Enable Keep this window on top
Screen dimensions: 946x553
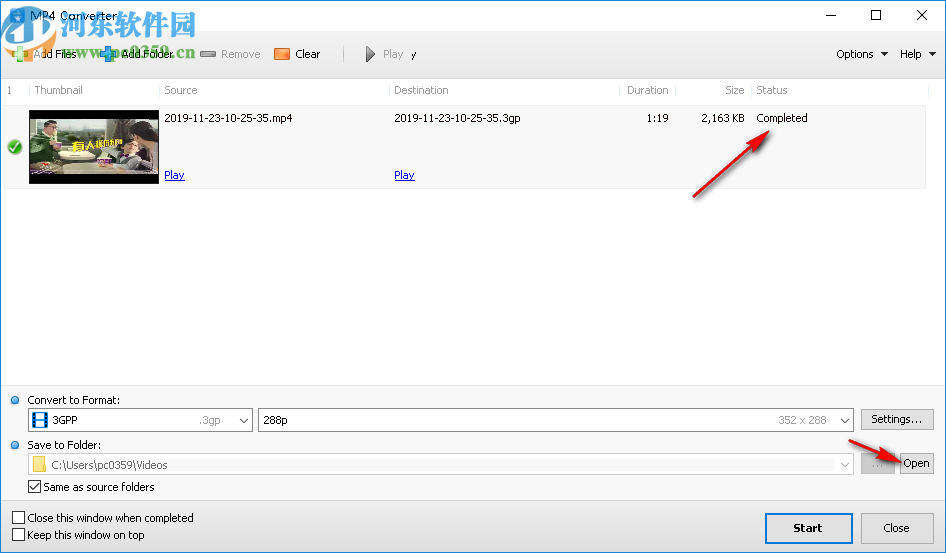tap(19, 535)
